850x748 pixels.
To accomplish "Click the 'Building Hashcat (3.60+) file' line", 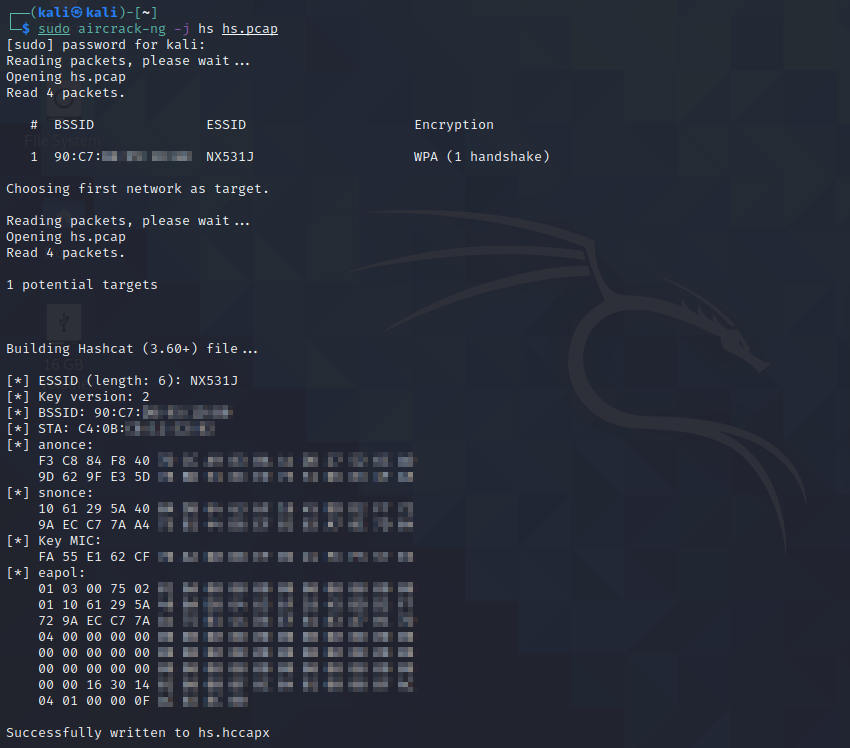I will click(x=132, y=349).
